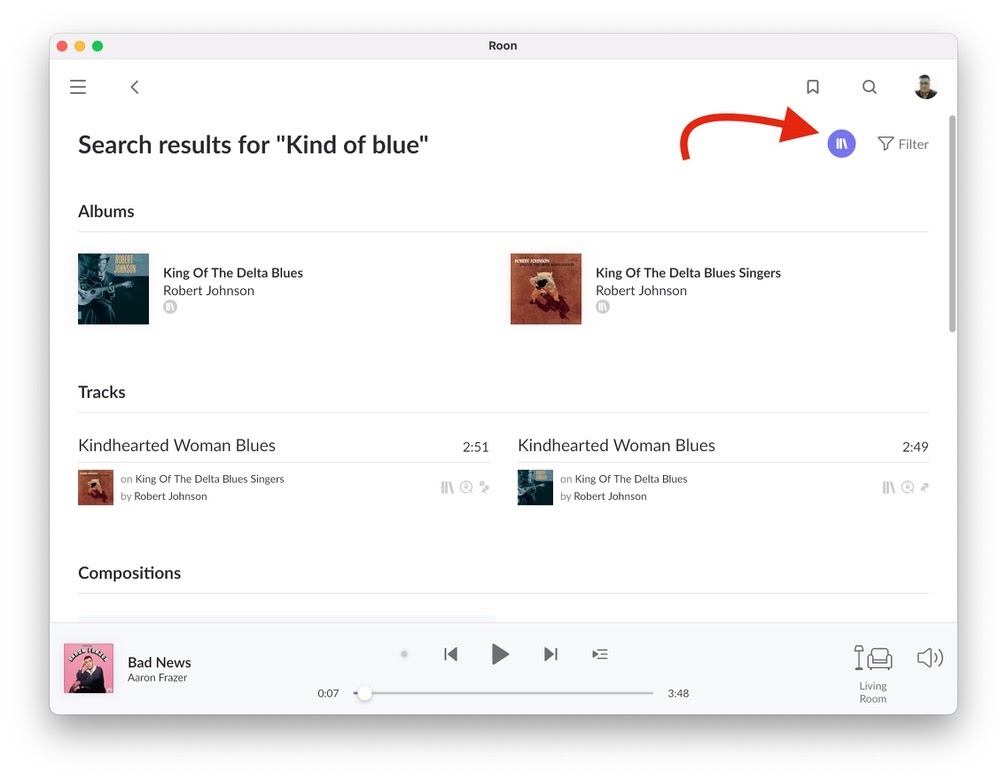Open the Living Room zone picker

point(873,673)
